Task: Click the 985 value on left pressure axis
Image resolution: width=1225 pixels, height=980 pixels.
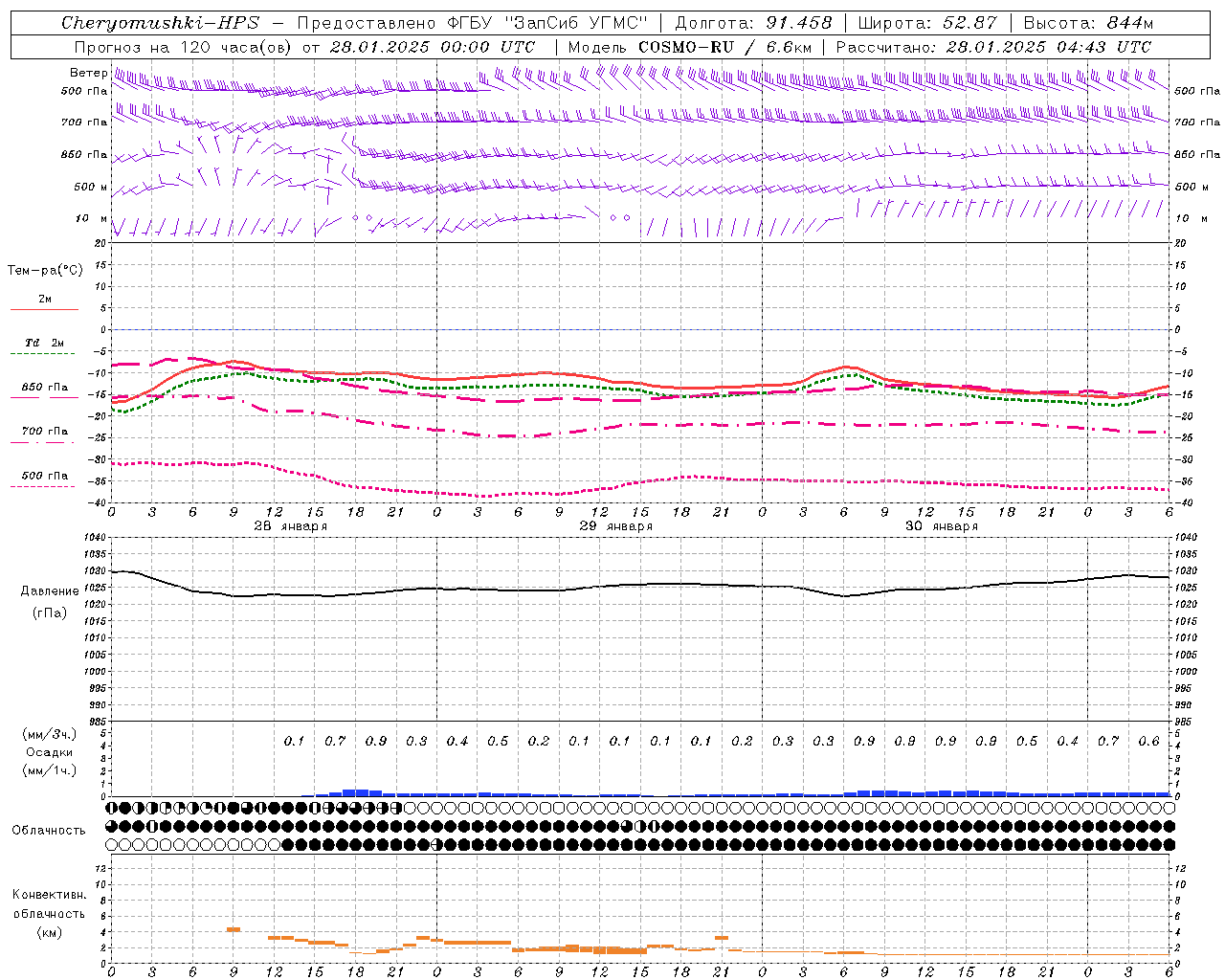Action: pos(99,722)
